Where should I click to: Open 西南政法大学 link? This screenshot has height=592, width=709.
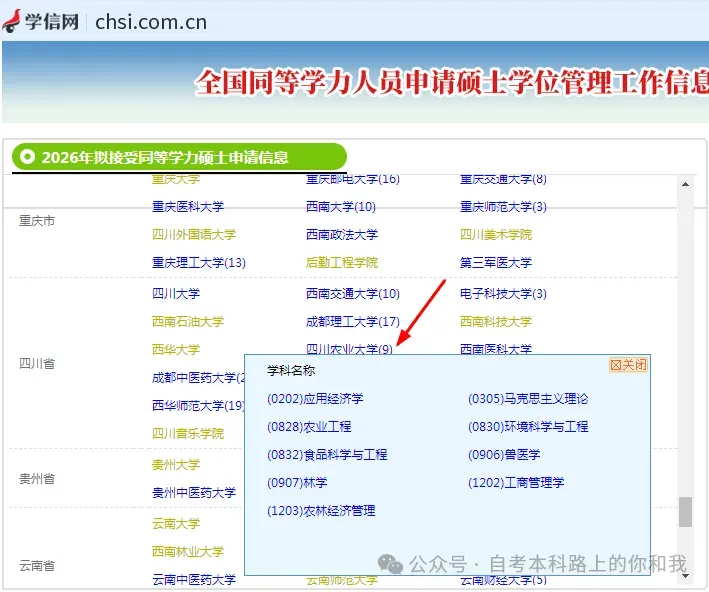(342, 234)
